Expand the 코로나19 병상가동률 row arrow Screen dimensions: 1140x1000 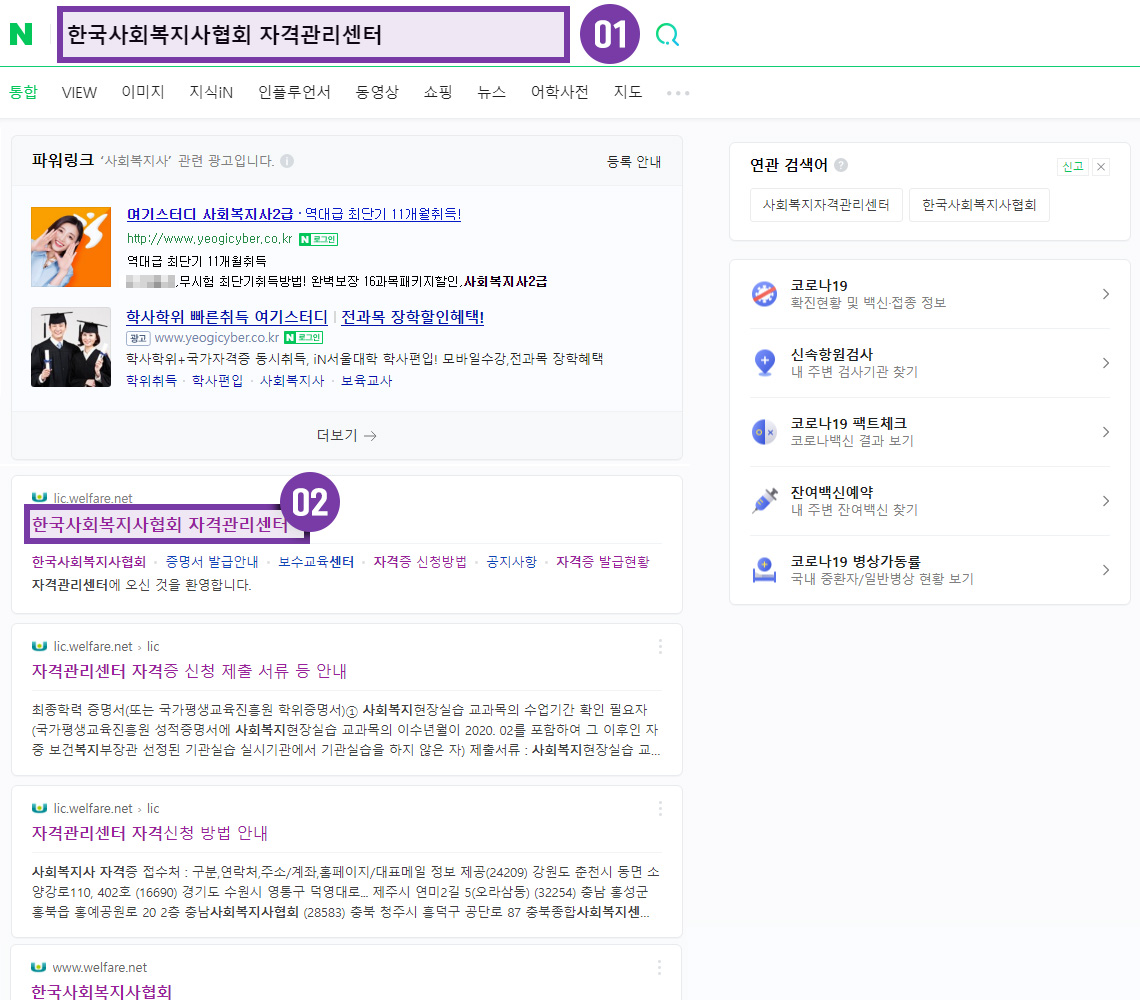click(1105, 570)
